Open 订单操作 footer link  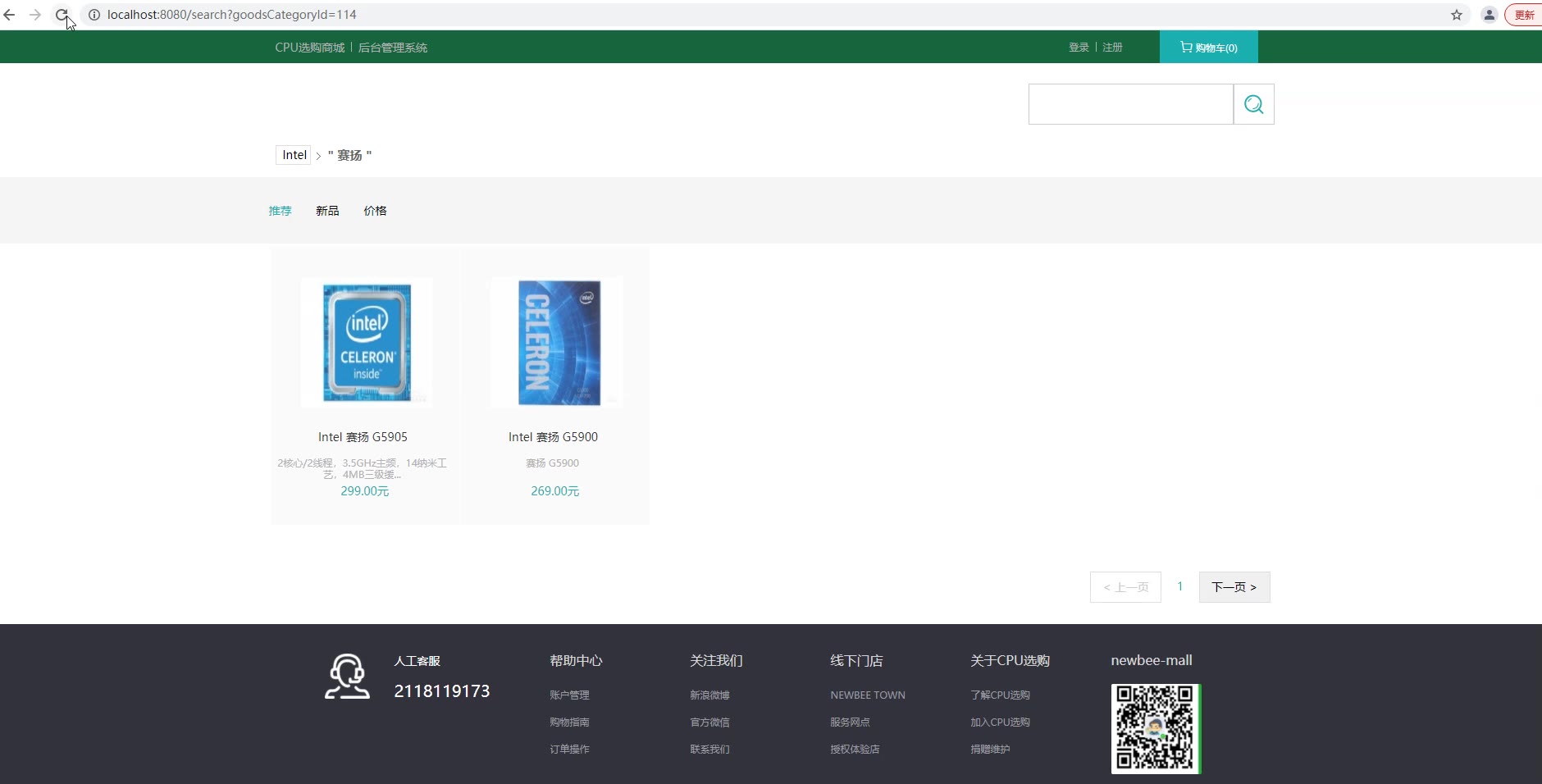click(x=569, y=749)
